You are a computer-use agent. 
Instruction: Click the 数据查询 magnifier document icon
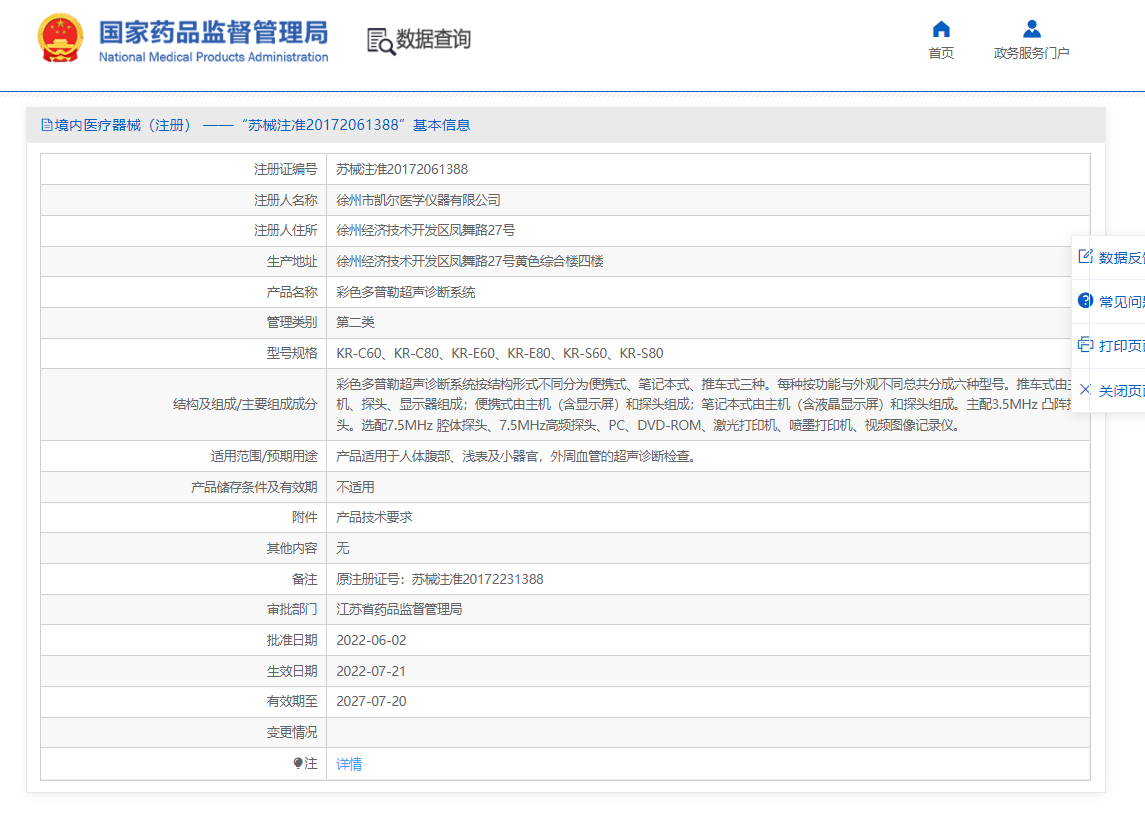(380, 41)
